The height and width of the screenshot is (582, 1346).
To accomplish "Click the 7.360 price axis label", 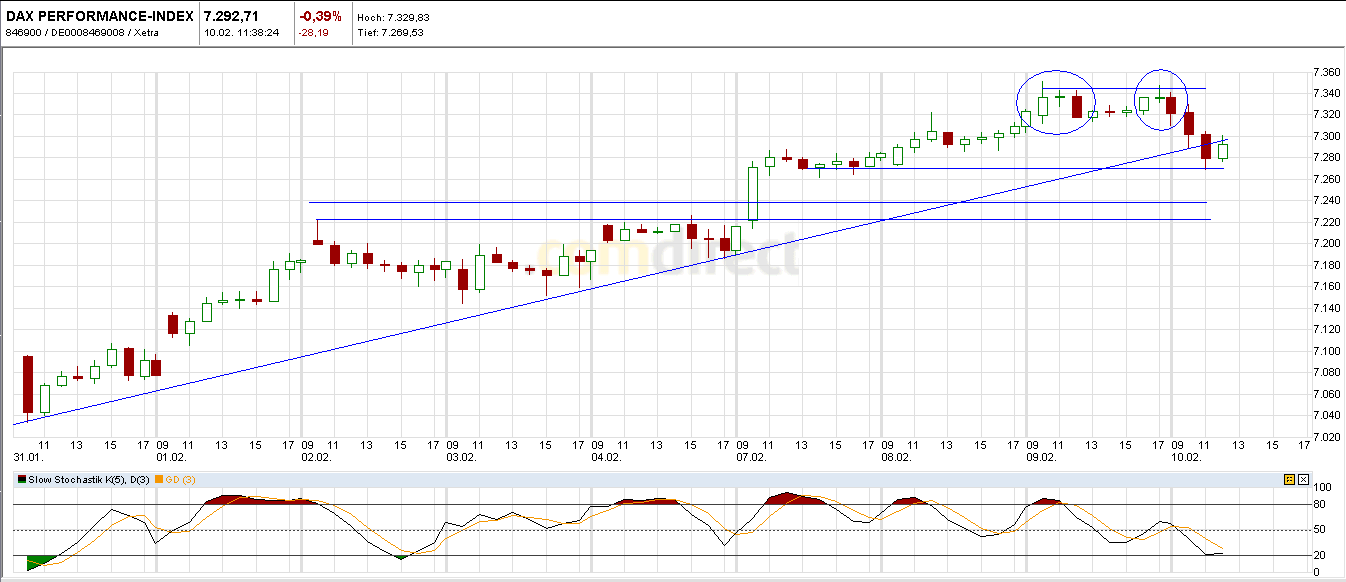I will coord(1325,72).
